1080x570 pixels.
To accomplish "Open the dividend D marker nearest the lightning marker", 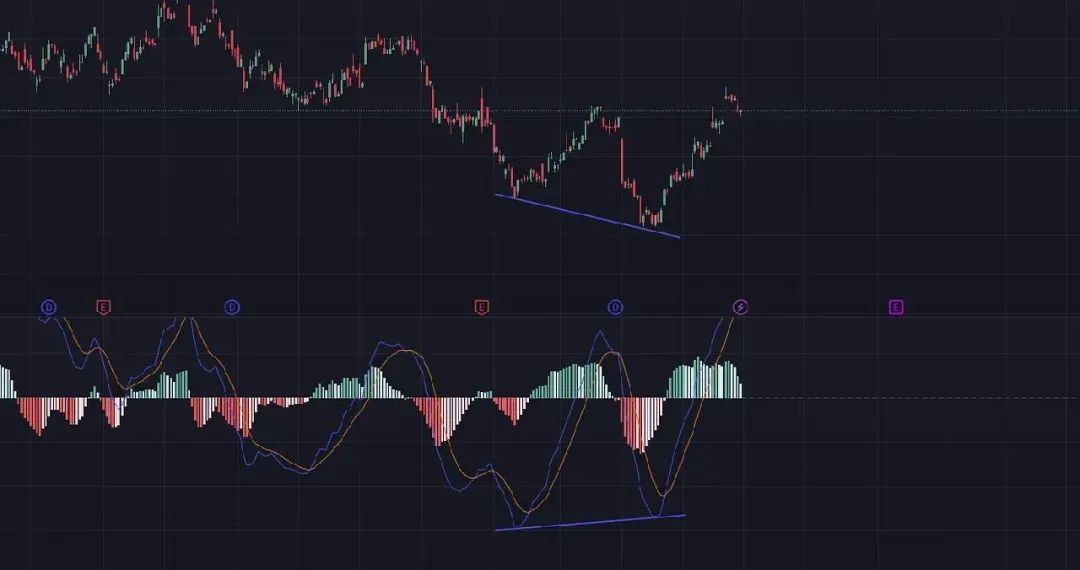I will click(x=615, y=307).
